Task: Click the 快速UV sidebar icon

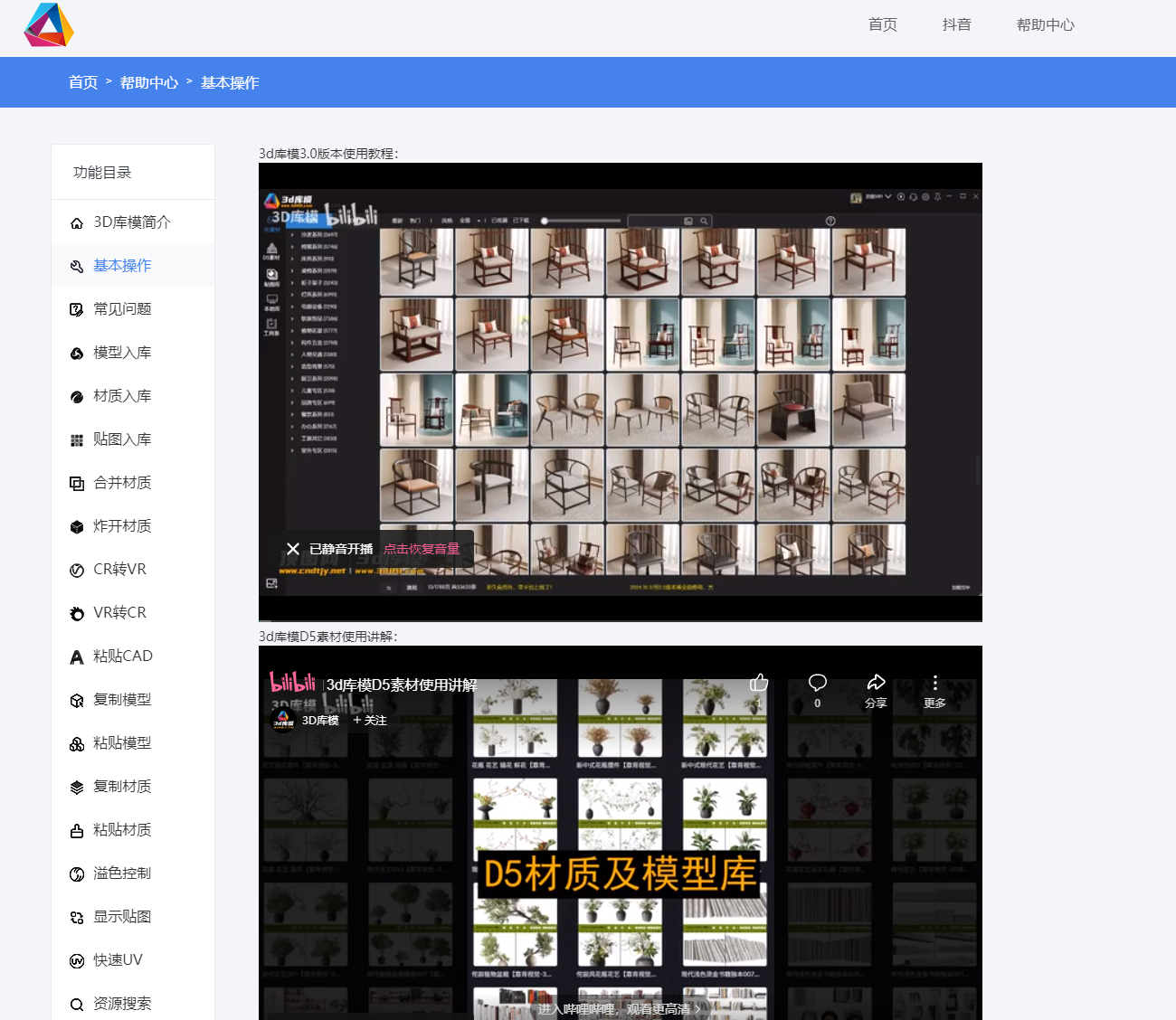Action: (x=77, y=960)
